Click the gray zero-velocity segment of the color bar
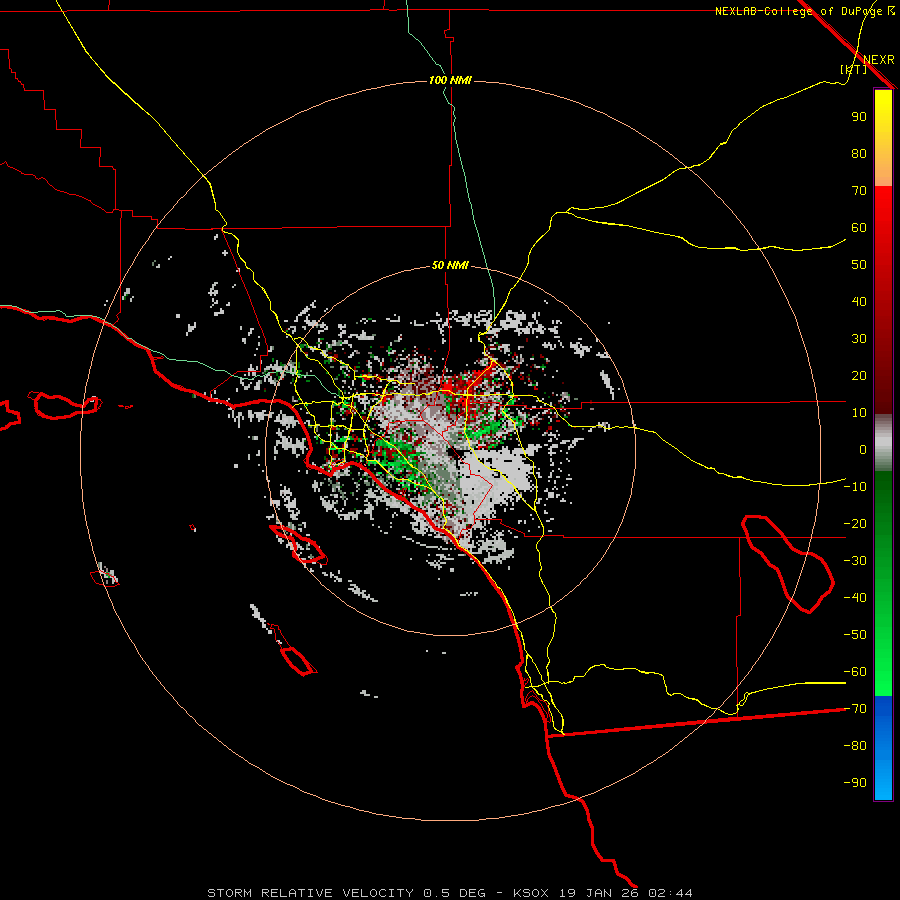 point(883,443)
